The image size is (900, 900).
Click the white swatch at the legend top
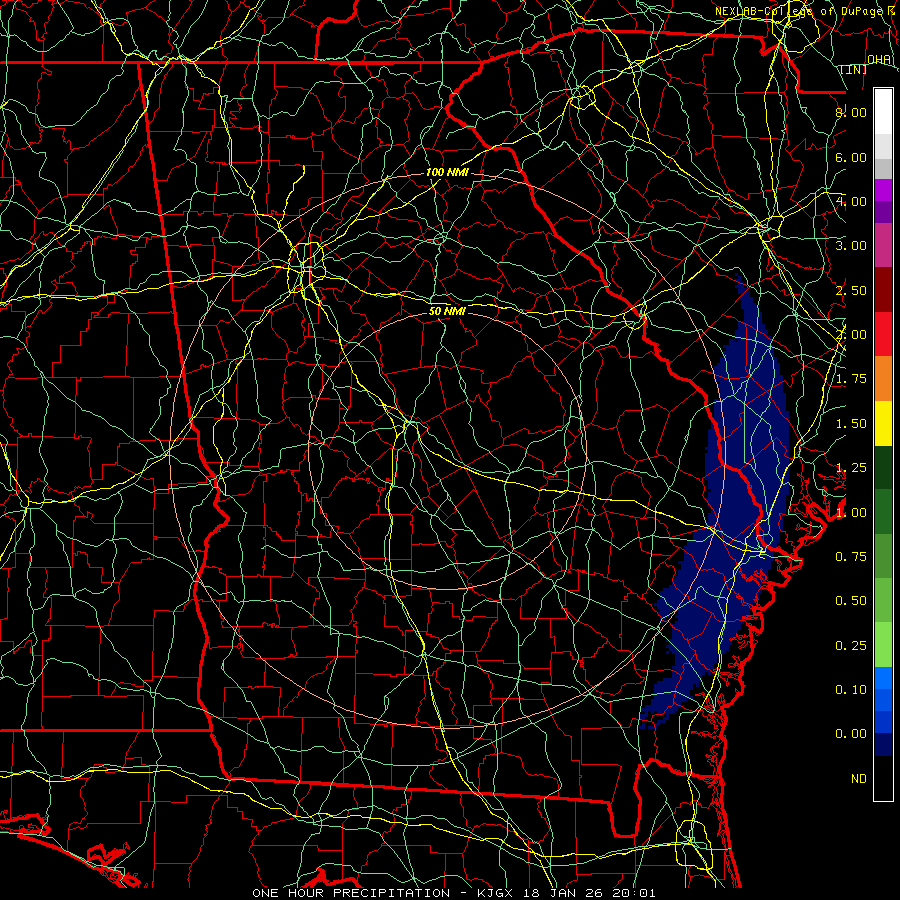click(x=883, y=112)
